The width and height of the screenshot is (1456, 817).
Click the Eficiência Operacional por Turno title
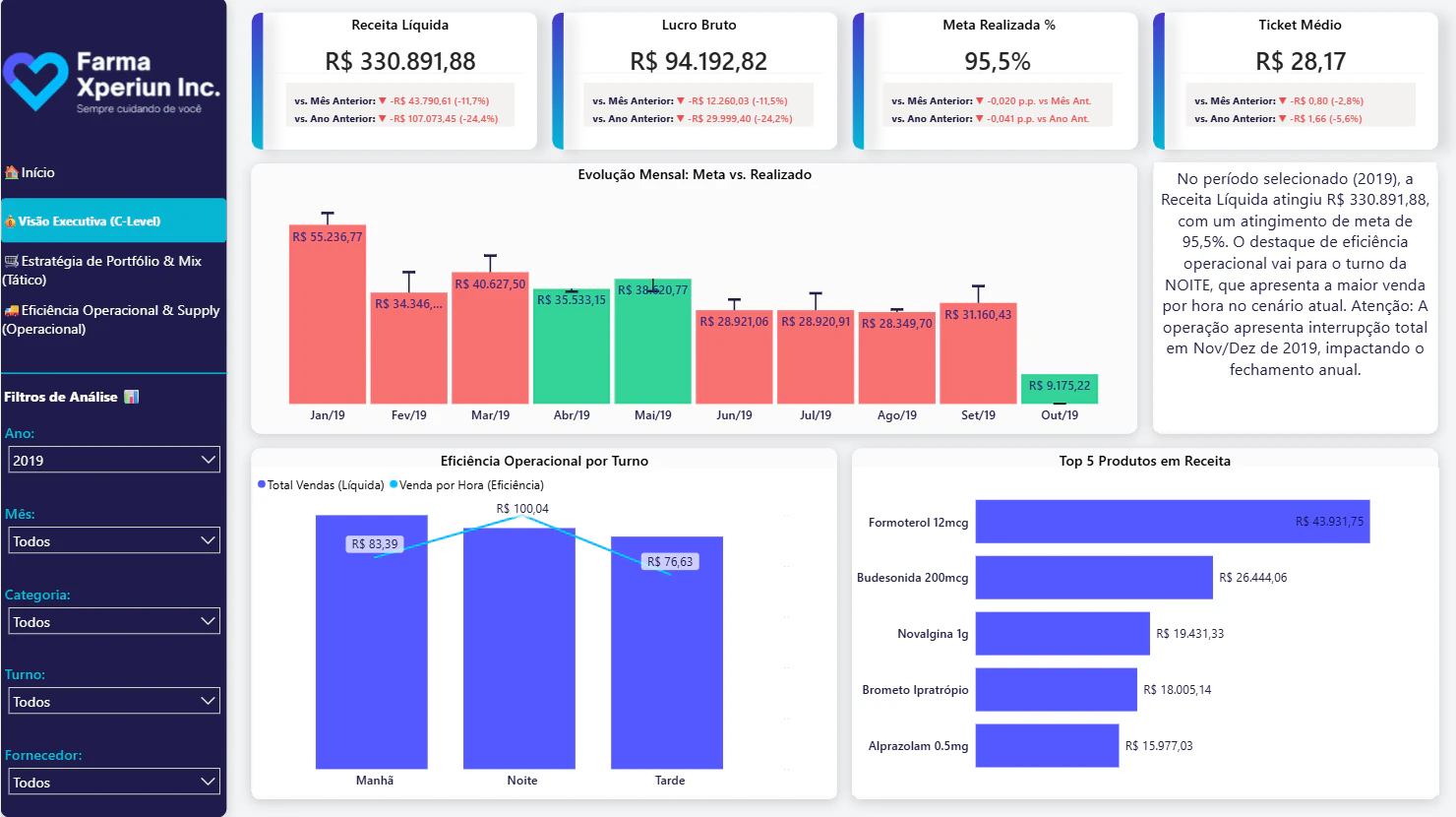(544, 461)
